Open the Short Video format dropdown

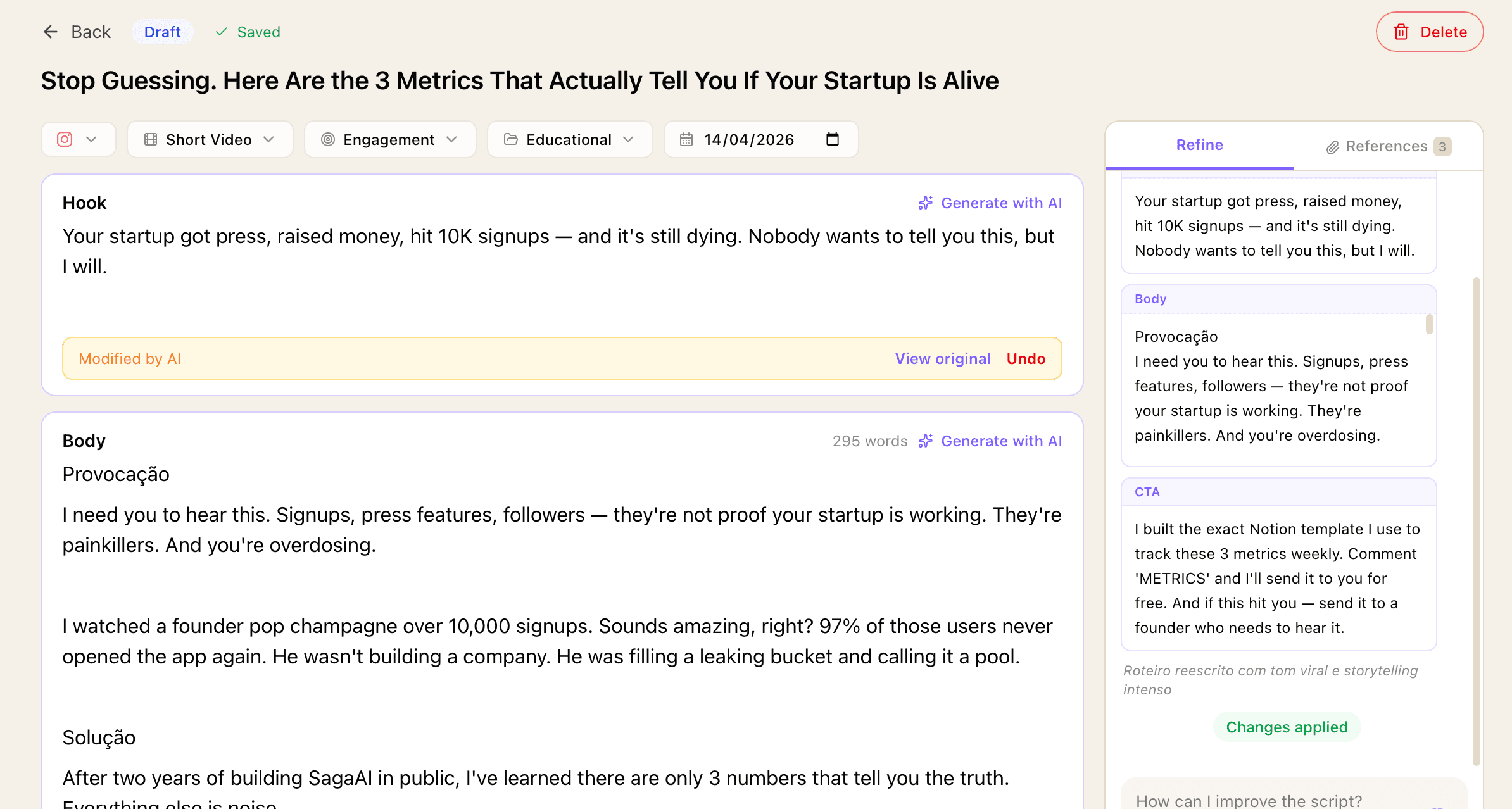210,139
